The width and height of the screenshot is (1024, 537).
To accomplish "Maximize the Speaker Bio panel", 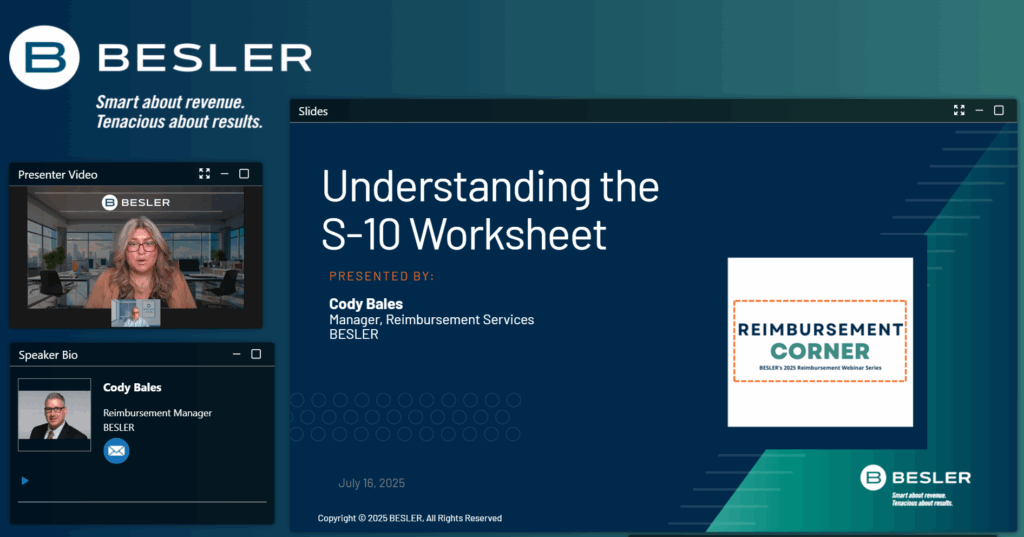I will tap(256, 354).
